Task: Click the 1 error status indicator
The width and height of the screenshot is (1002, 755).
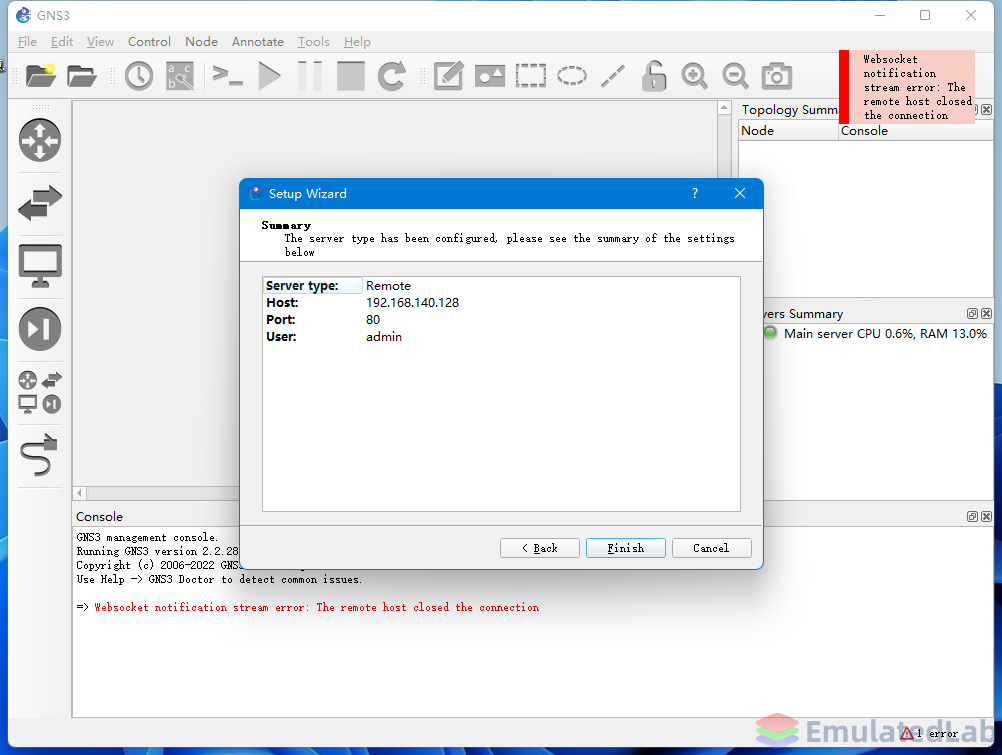Action: click(x=929, y=733)
